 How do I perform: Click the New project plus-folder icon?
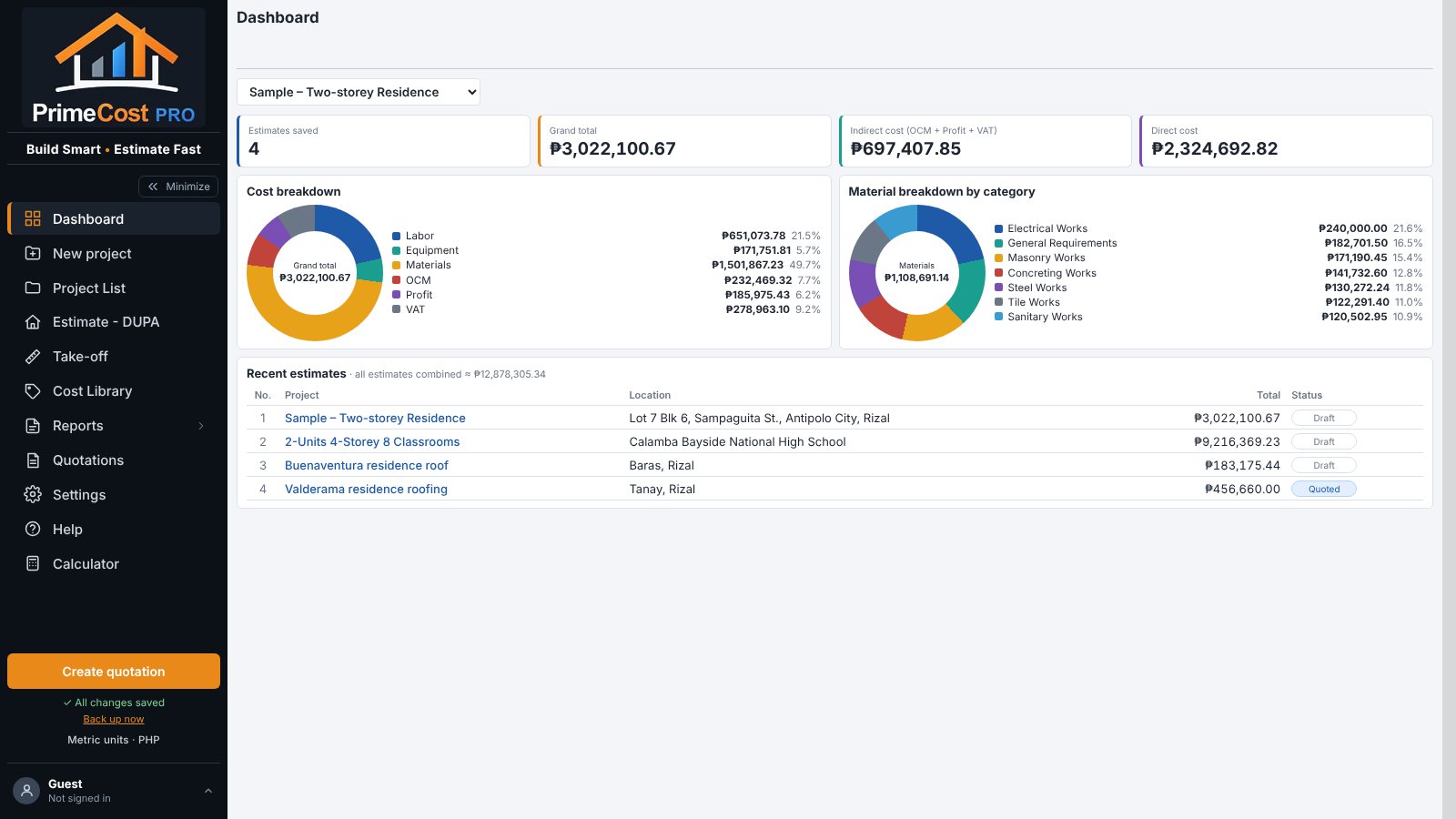[33, 253]
